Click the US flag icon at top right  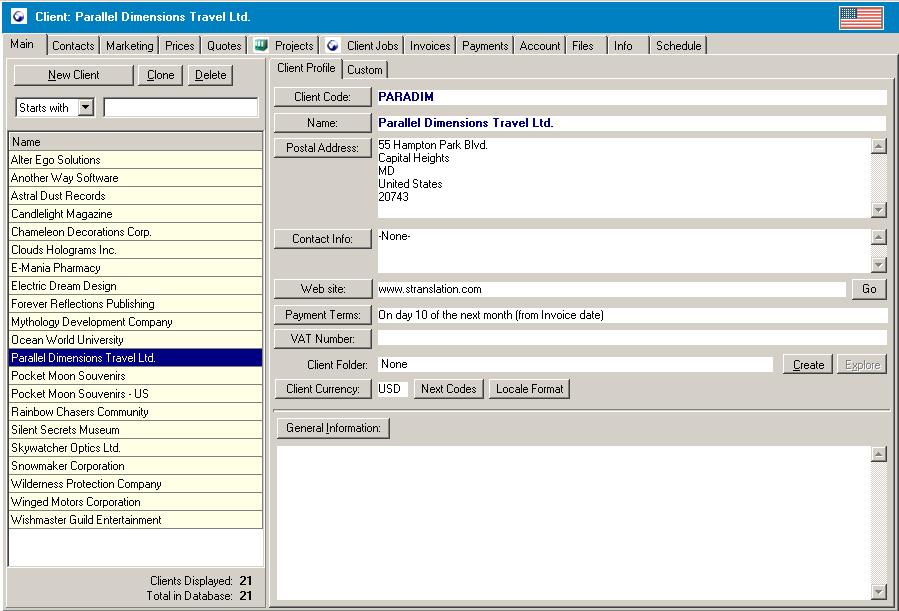860,17
